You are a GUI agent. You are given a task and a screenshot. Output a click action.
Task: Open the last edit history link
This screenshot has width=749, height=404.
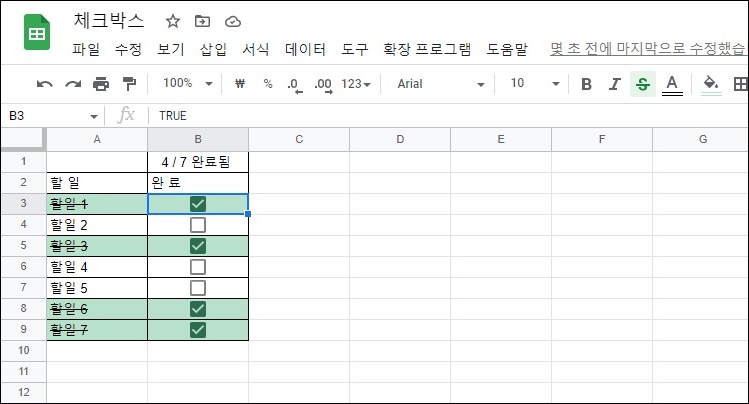[648, 49]
